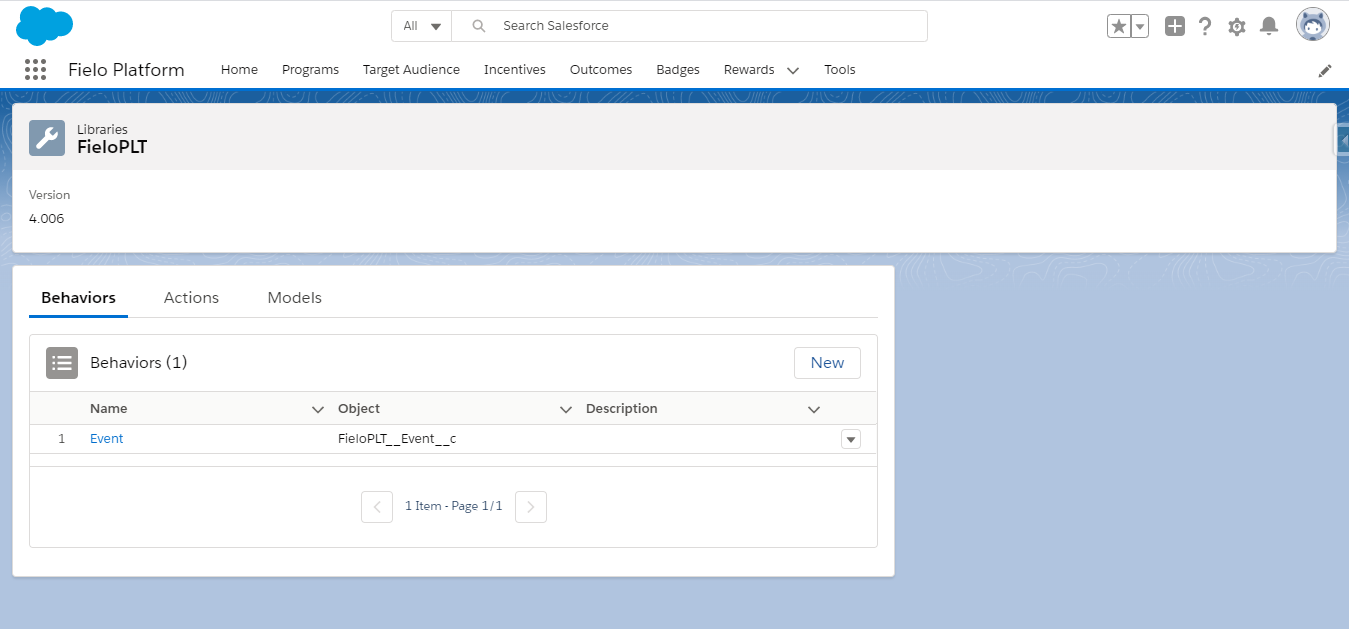Screen dimensions: 1349x629
Task: Click the Libraries label above FieloPLT
Action: click(102, 129)
